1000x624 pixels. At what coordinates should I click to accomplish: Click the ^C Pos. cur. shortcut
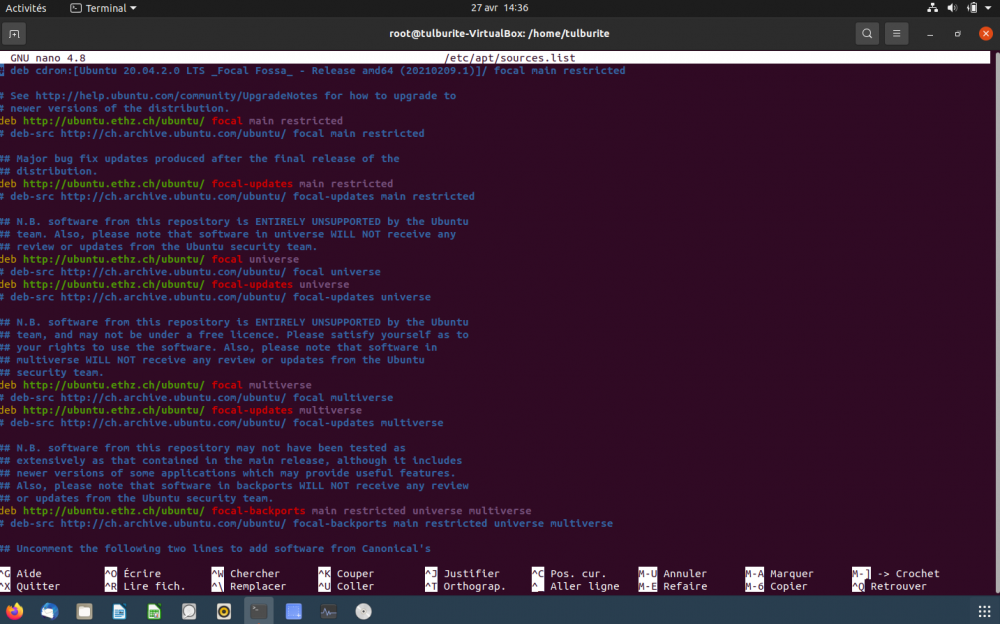click(569, 574)
